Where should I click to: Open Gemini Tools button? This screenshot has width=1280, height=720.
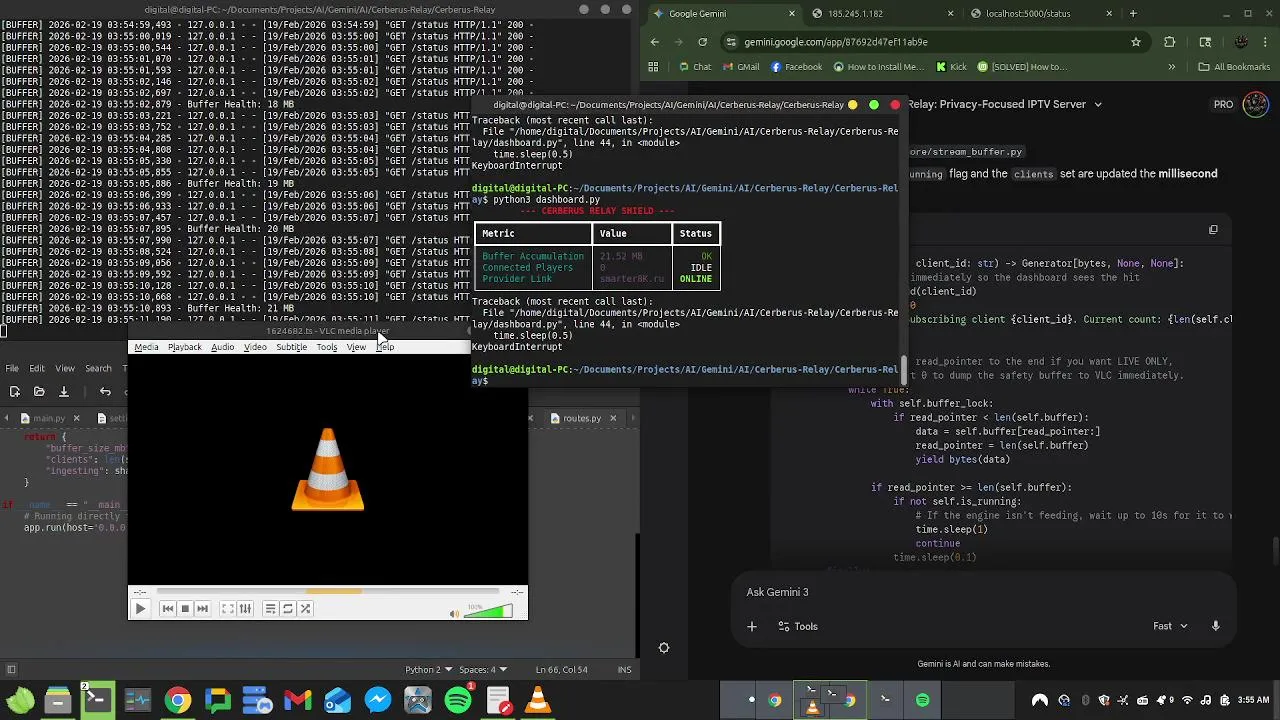797,626
